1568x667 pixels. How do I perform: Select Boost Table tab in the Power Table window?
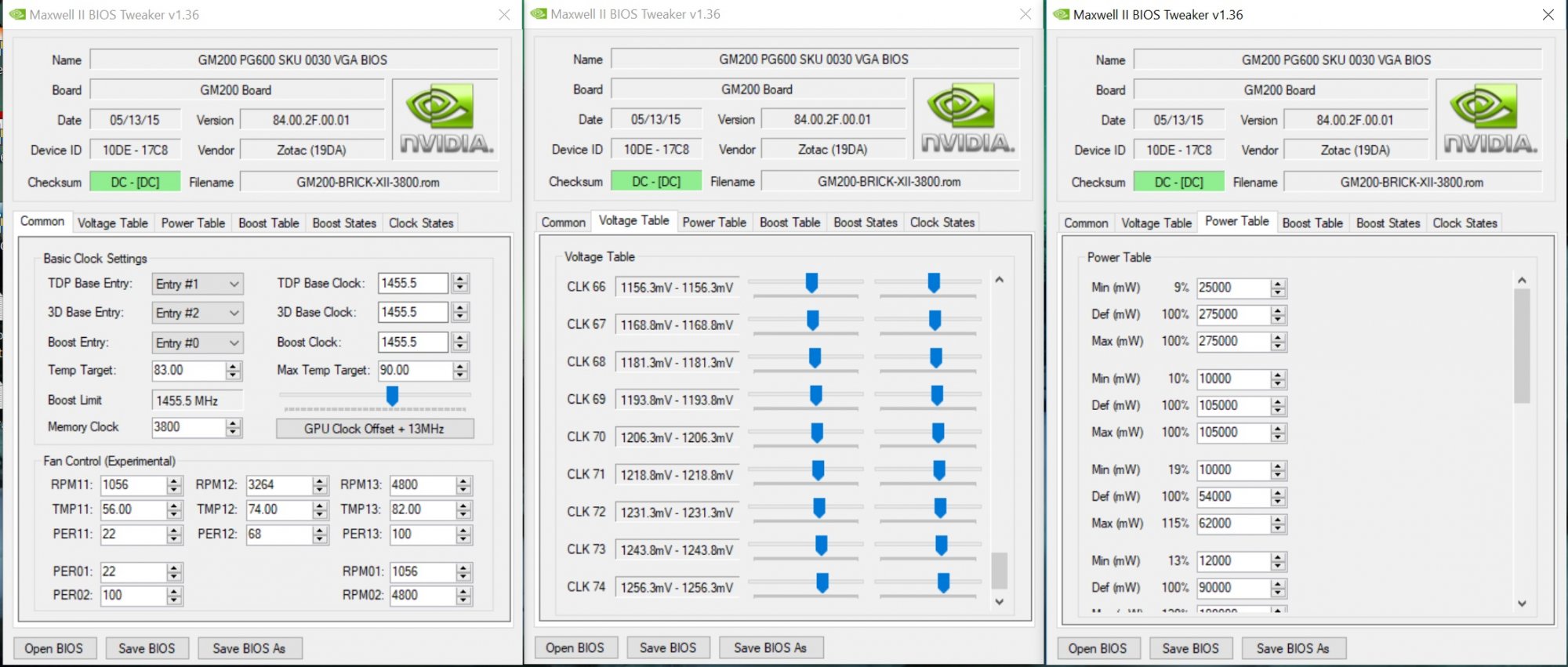[1312, 223]
